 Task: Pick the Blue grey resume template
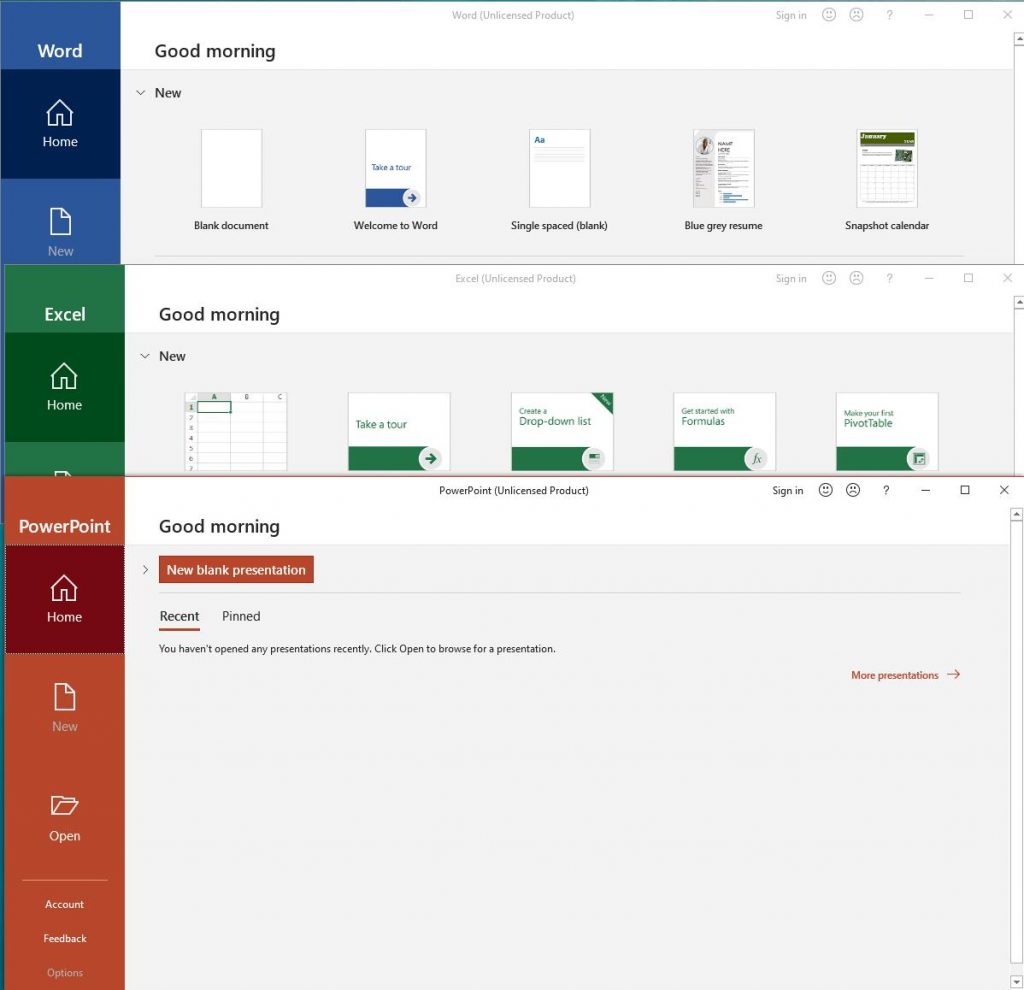[x=723, y=180]
